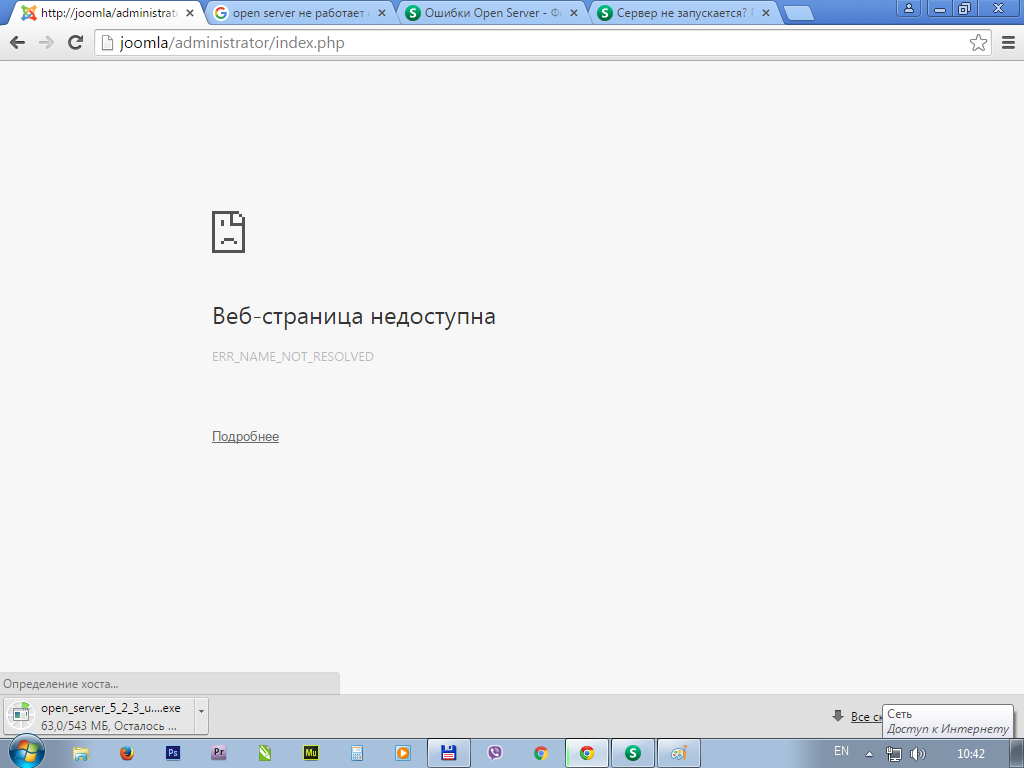The image size is (1024, 768).
Task: Open the Chrome user profile button
Action: (909, 8)
